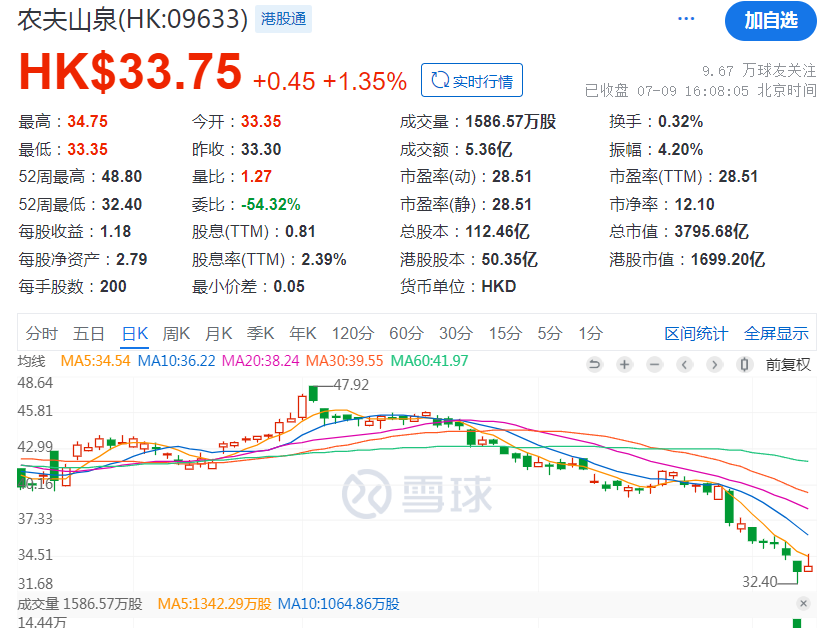Select the 季K chart tab
The image size is (818, 628).
(x=261, y=333)
